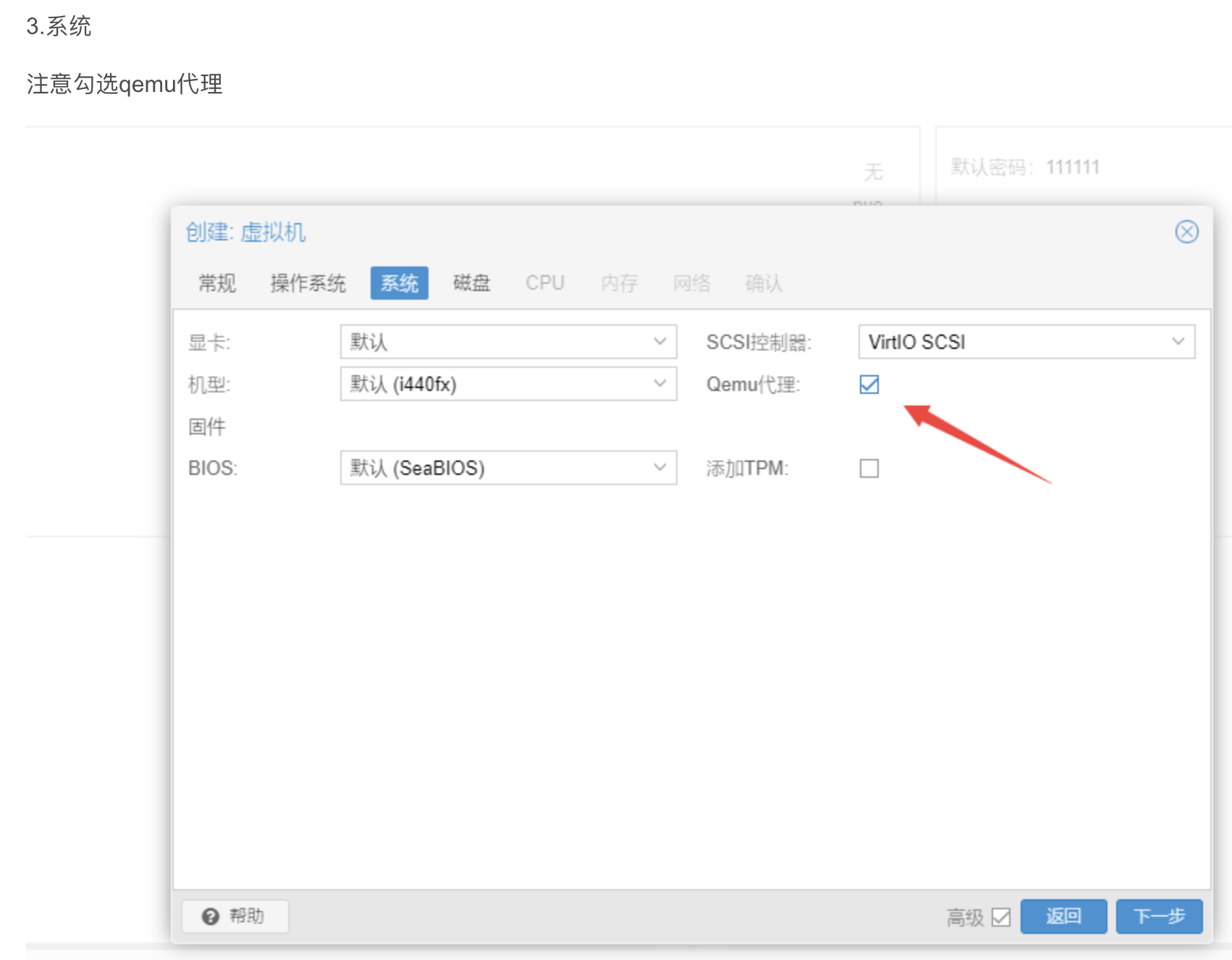1232x960 pixels.
Task: Expand the 机型 machine type dropdown
Action: pos(659,384)
